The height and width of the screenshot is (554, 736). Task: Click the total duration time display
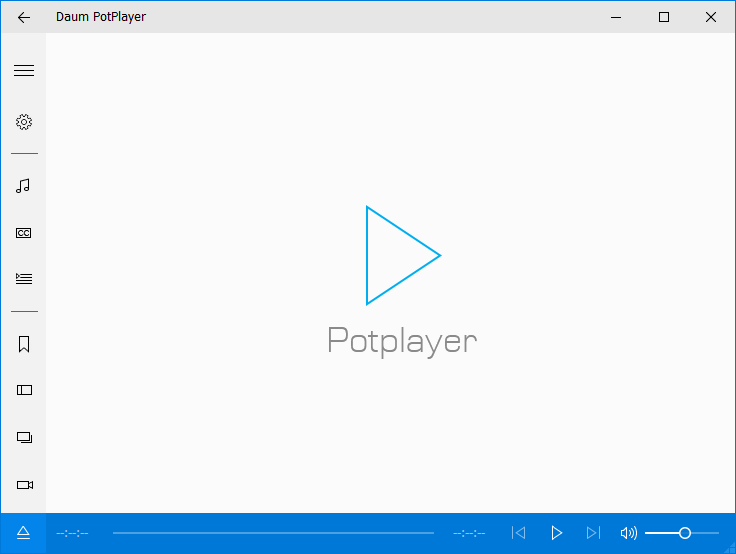469,533
